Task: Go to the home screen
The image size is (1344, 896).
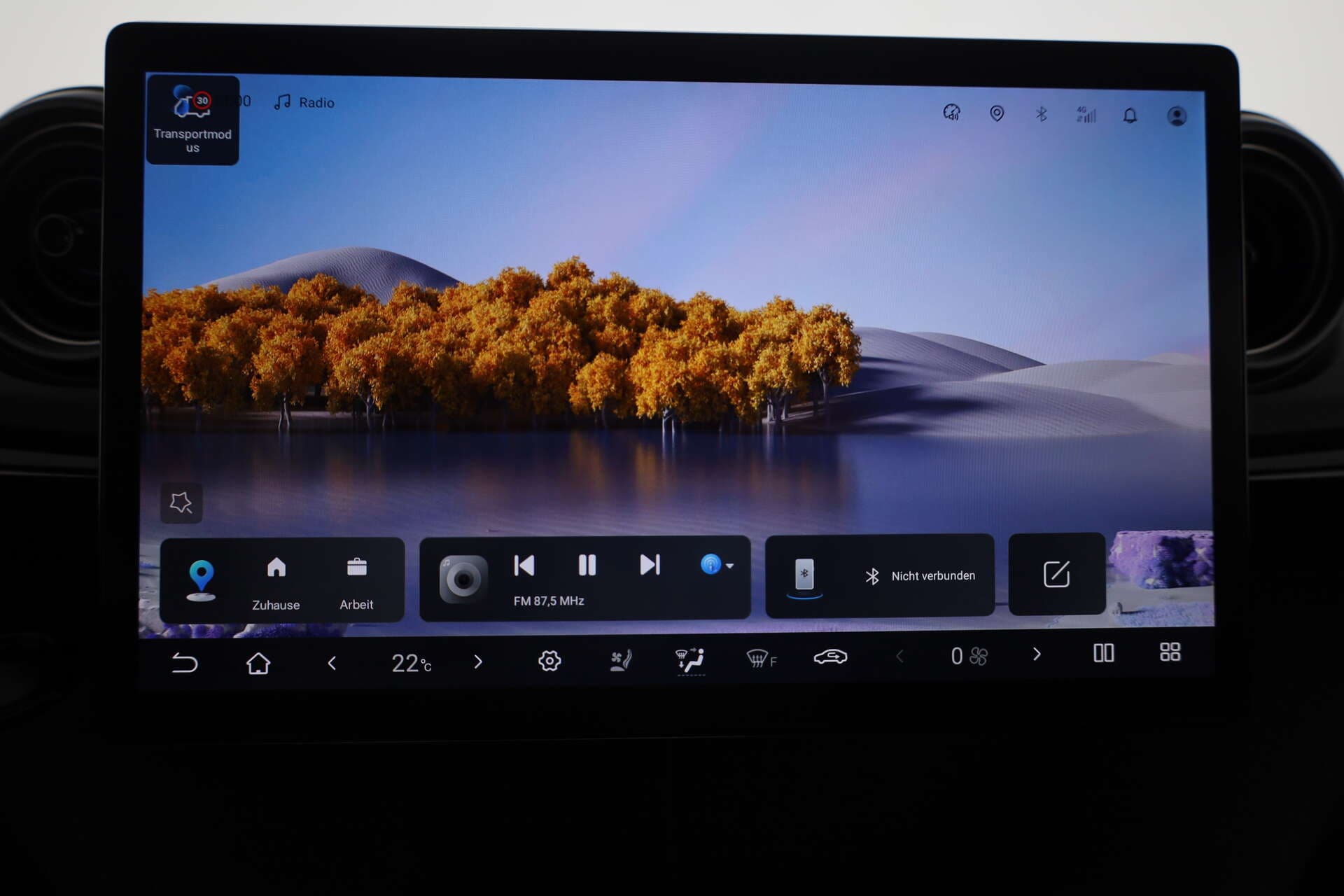Action: pyautogui.click(x=258, y=662)
